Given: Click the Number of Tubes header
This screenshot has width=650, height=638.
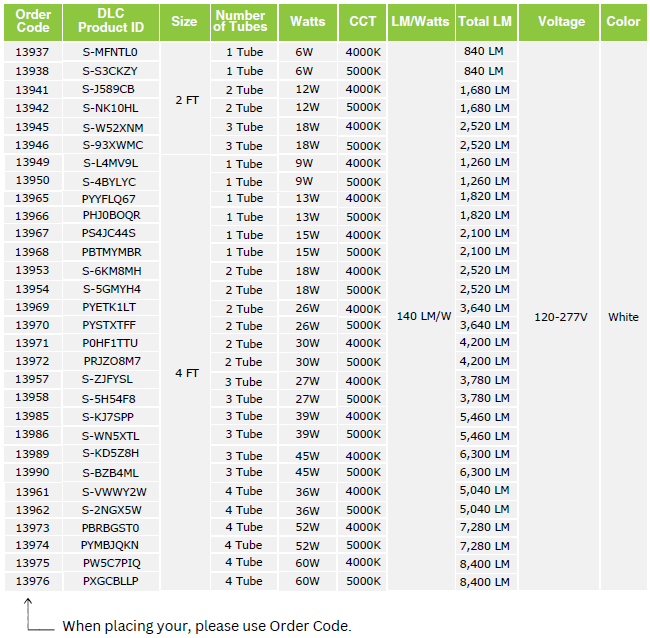Looking at the screenshot, I should point(244,22).
